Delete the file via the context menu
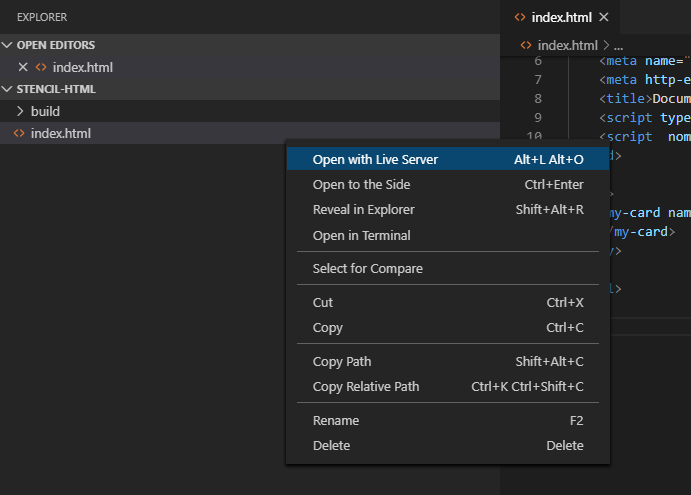Viewport: 691px width, 495px height. tap(331, 445)
